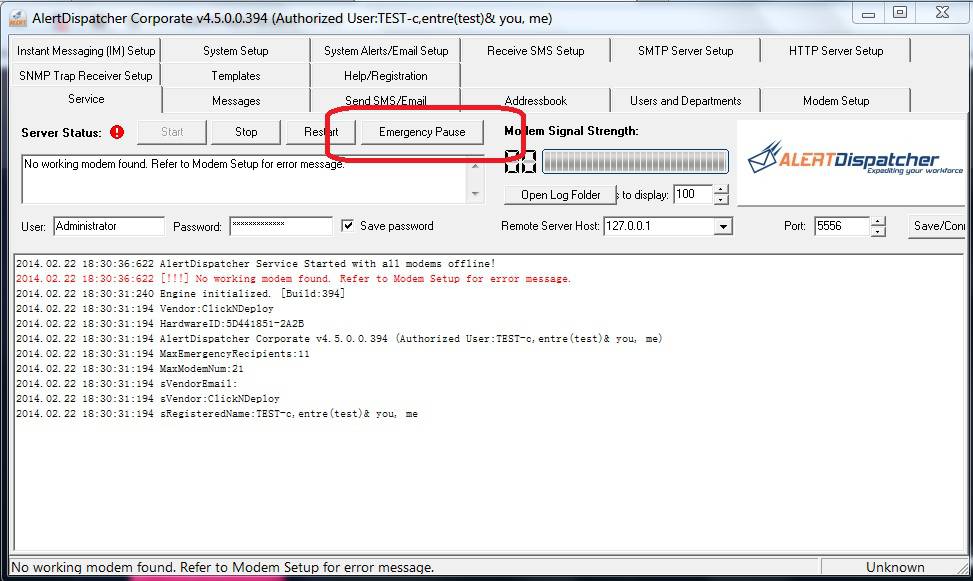
Task: Click the status message box down arrow
Action: pyautogui.click(x=475, y=194)
